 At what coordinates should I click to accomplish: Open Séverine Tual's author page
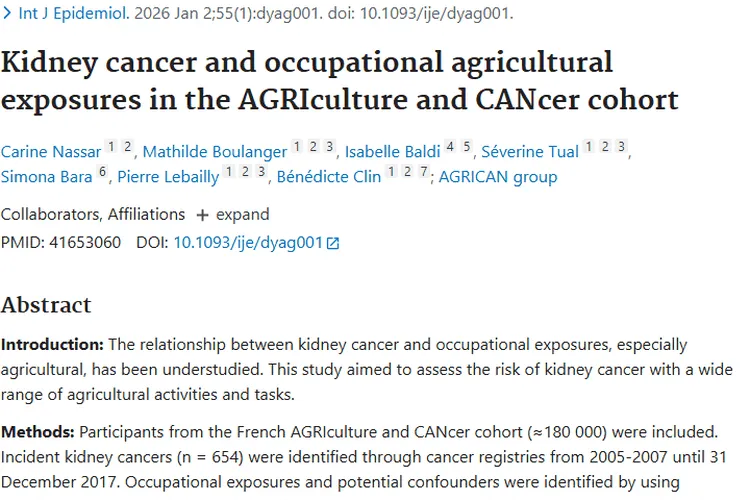(x=530, y=152)
